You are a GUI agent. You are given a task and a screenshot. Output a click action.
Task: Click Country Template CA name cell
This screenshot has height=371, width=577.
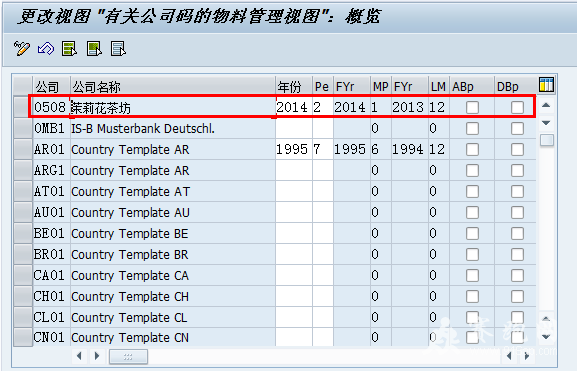click(173, 275)
